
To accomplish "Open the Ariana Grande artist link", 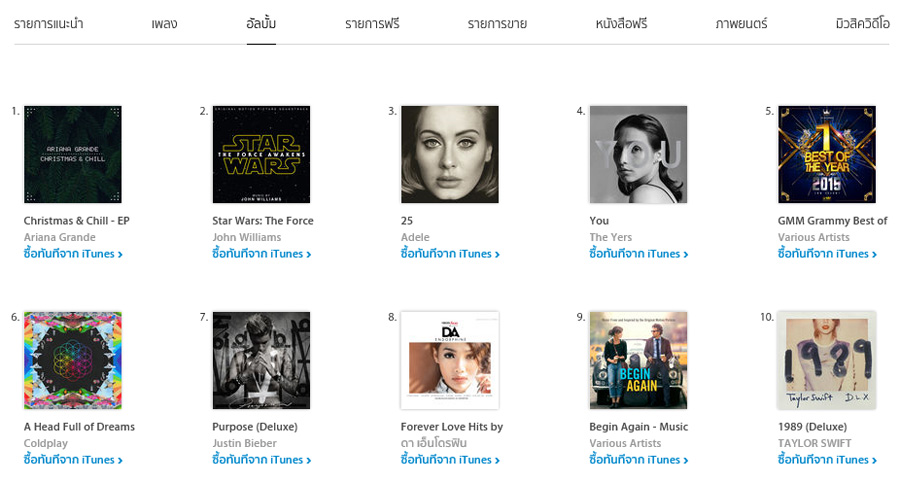I will 60,238.
